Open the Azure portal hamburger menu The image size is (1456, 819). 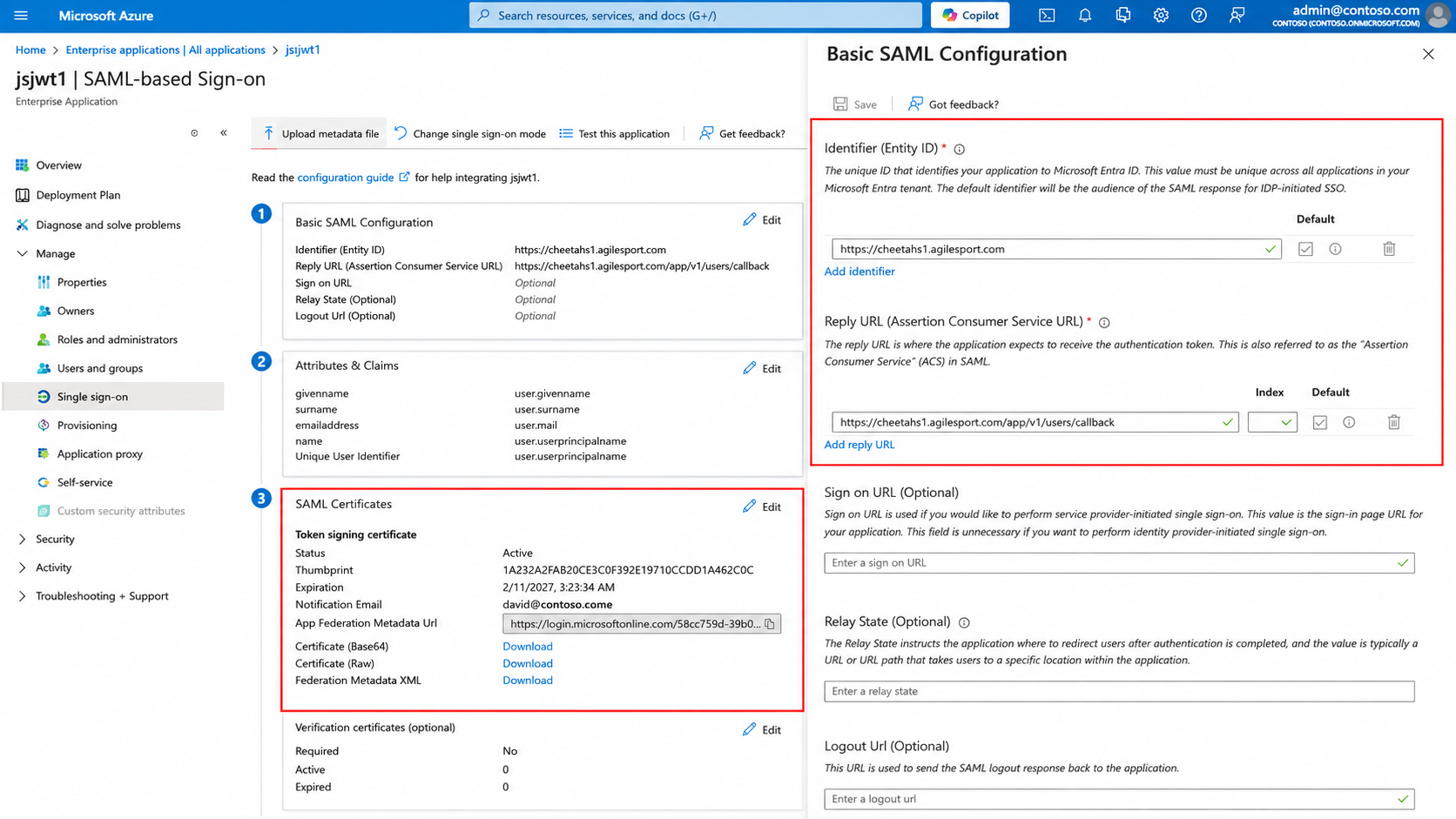[x=21, y=16]
